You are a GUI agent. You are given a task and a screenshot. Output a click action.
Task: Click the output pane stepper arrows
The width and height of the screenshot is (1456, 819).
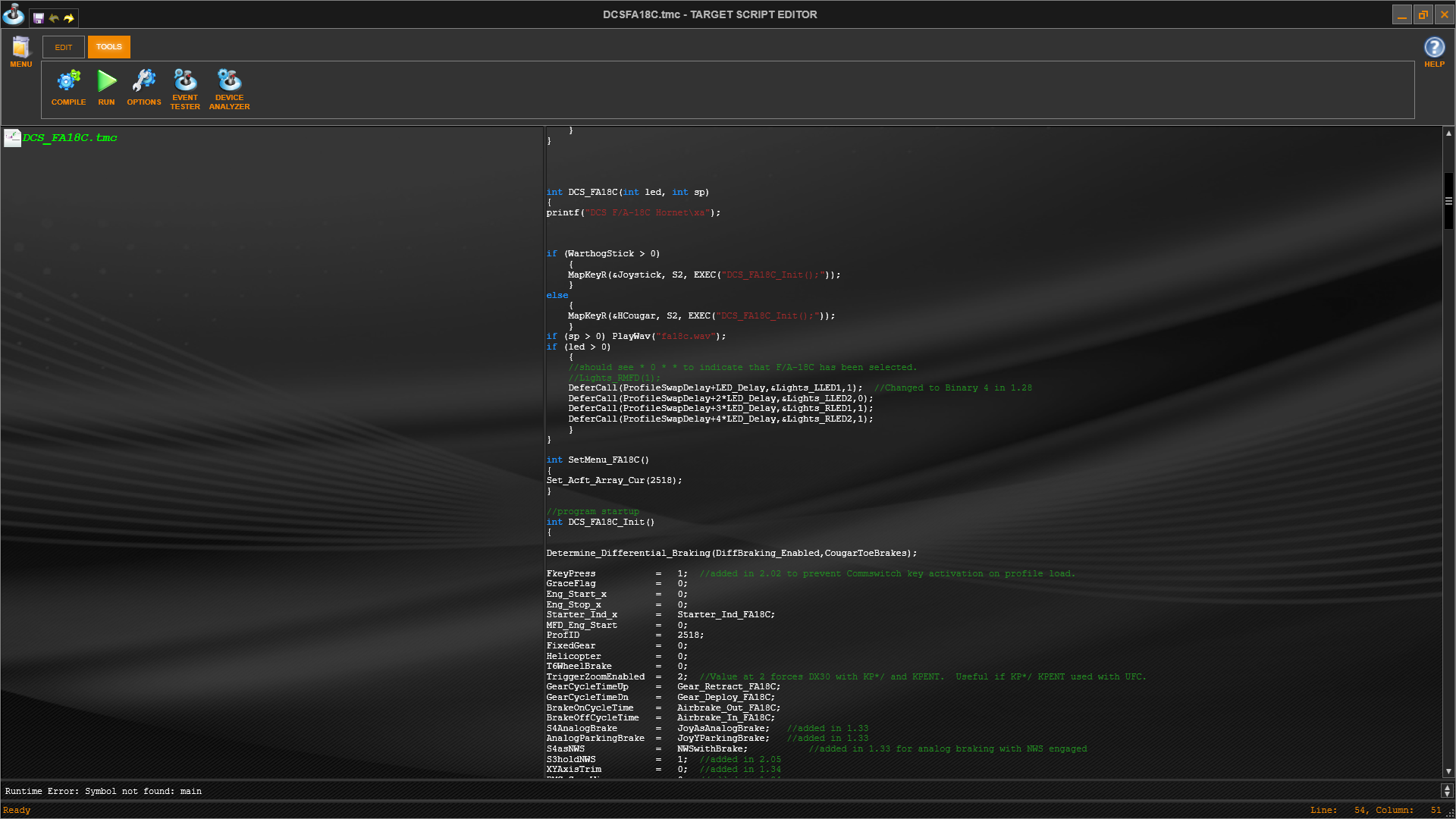(1447, 791)
